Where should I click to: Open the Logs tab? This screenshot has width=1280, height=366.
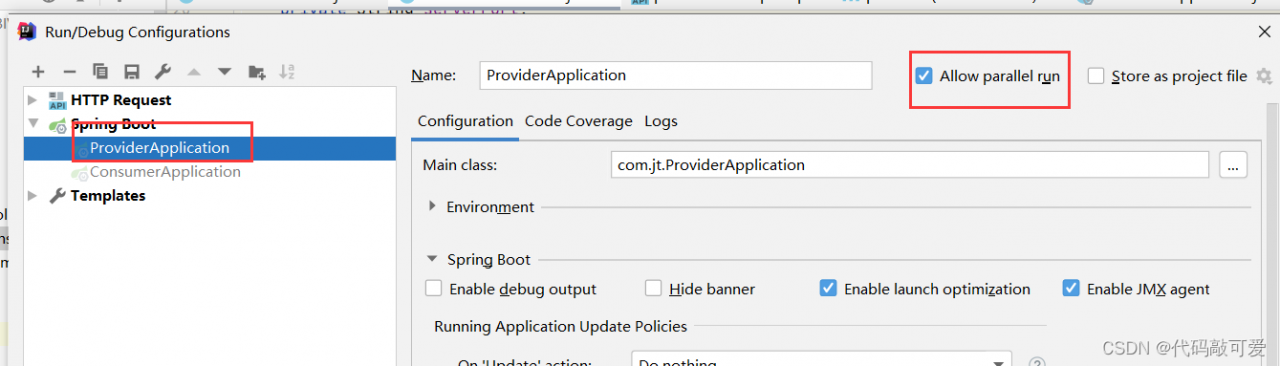(660, 121)
